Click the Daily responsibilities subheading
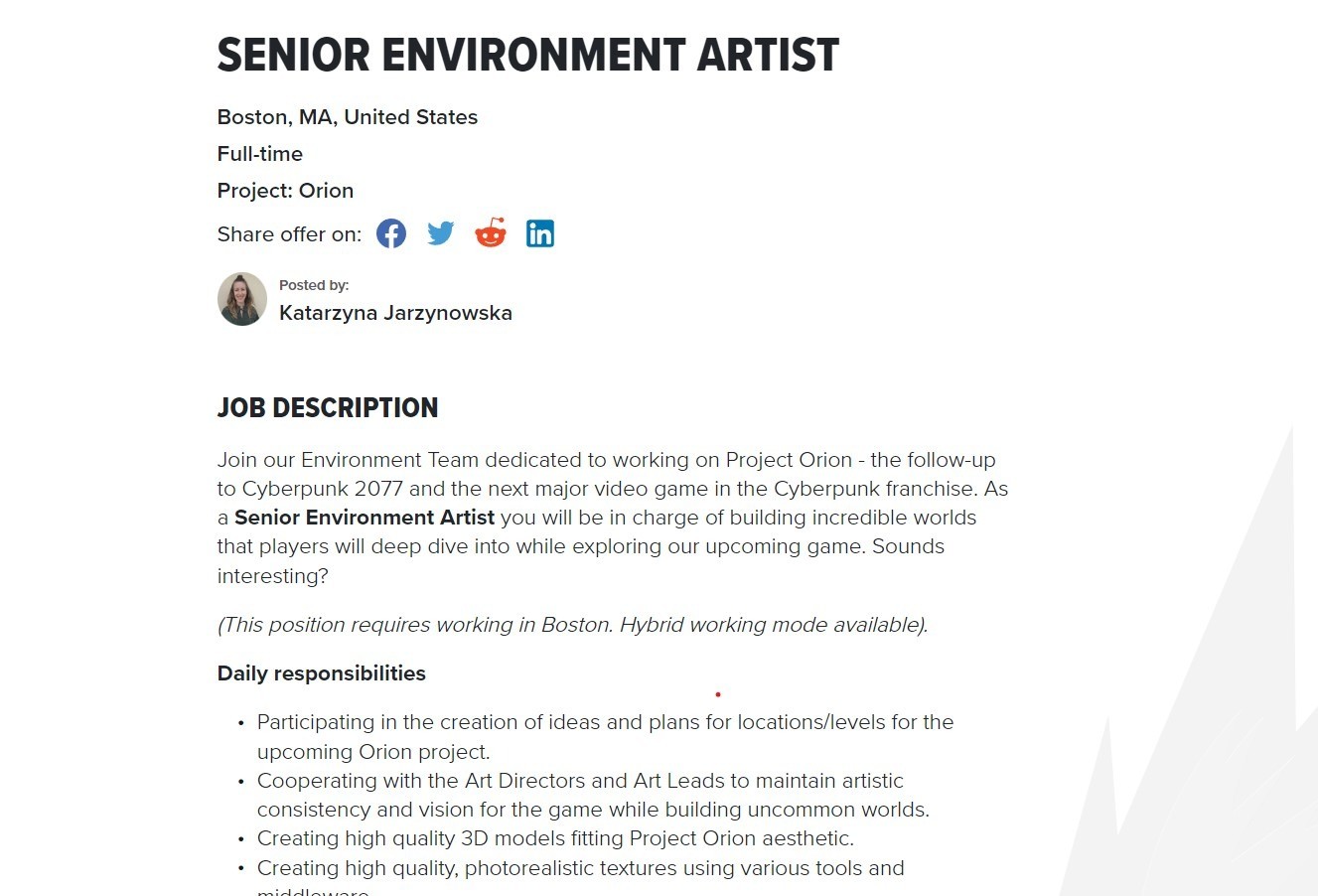Screen dimensions: 1318x896 322,673
